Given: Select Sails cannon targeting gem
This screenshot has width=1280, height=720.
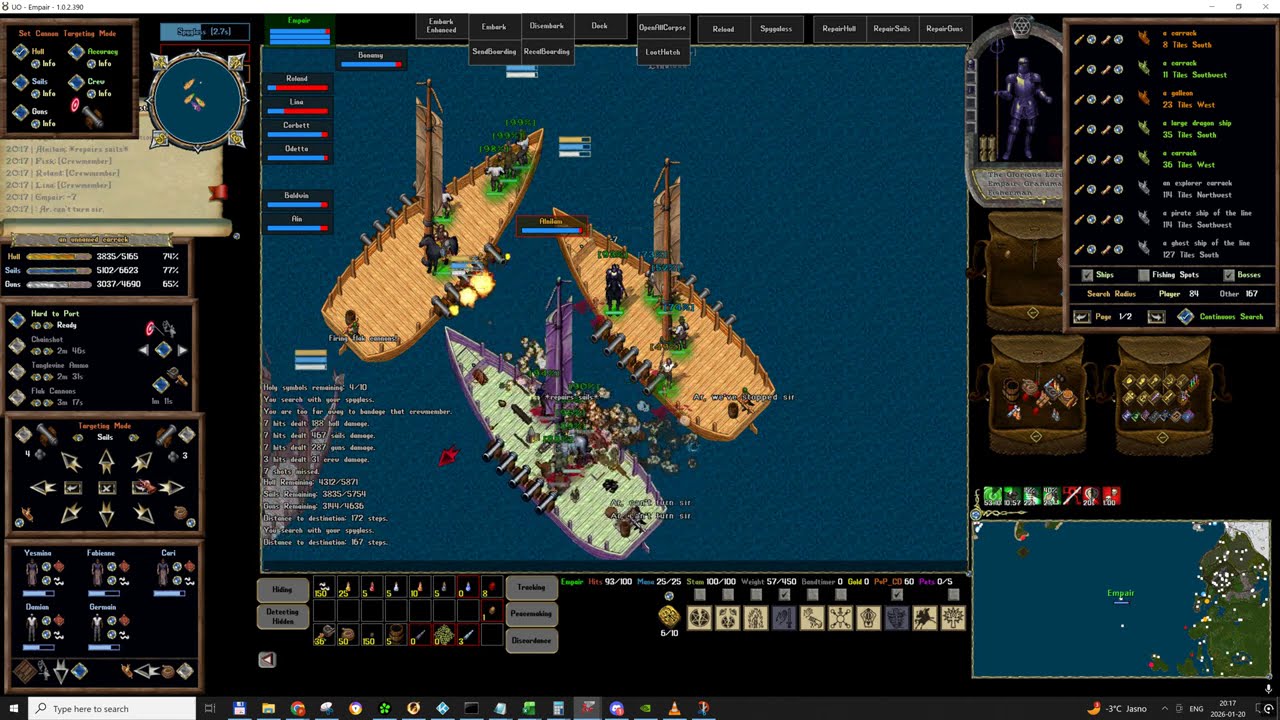Looking at the screenshot, I should pos(20,82).
